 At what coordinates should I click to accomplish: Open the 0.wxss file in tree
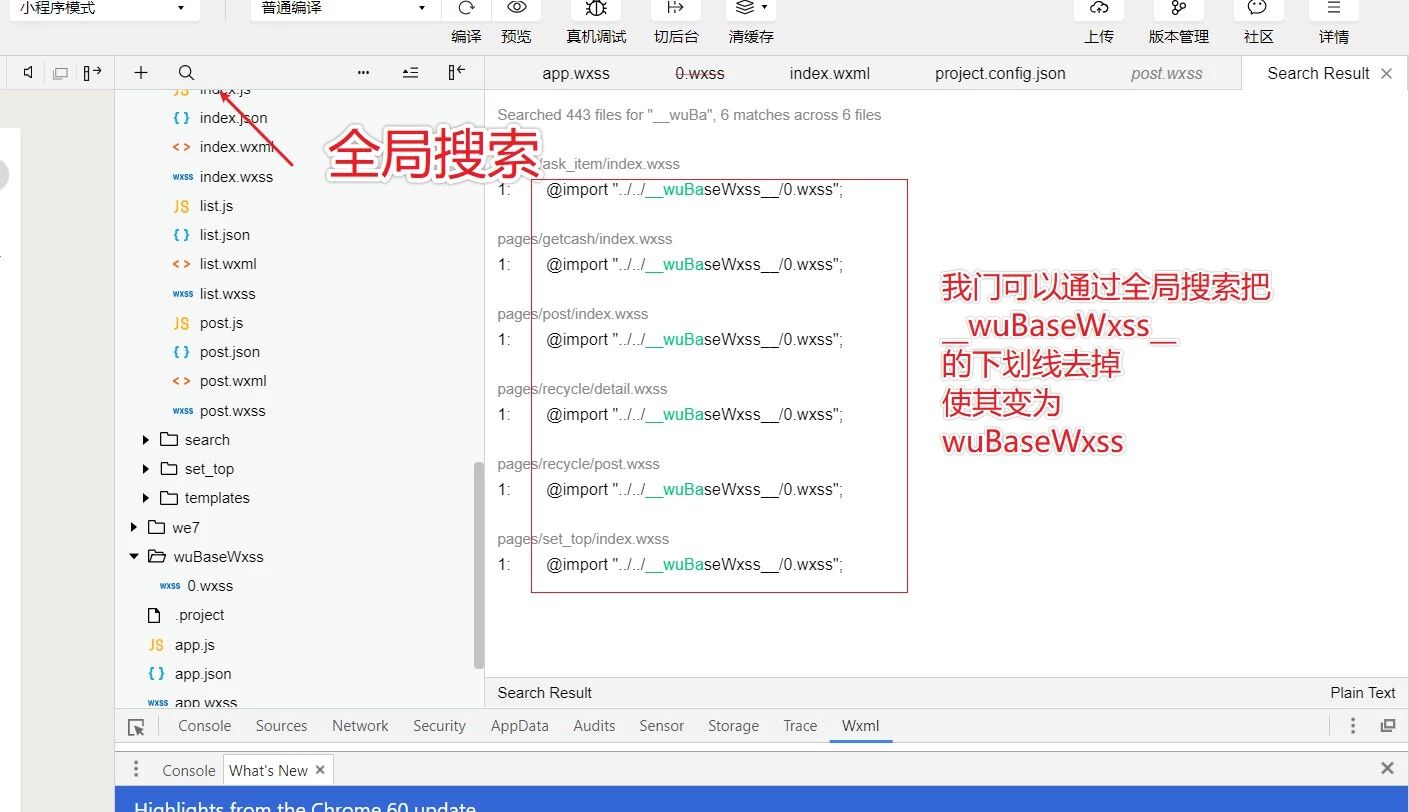coord(210,586)
